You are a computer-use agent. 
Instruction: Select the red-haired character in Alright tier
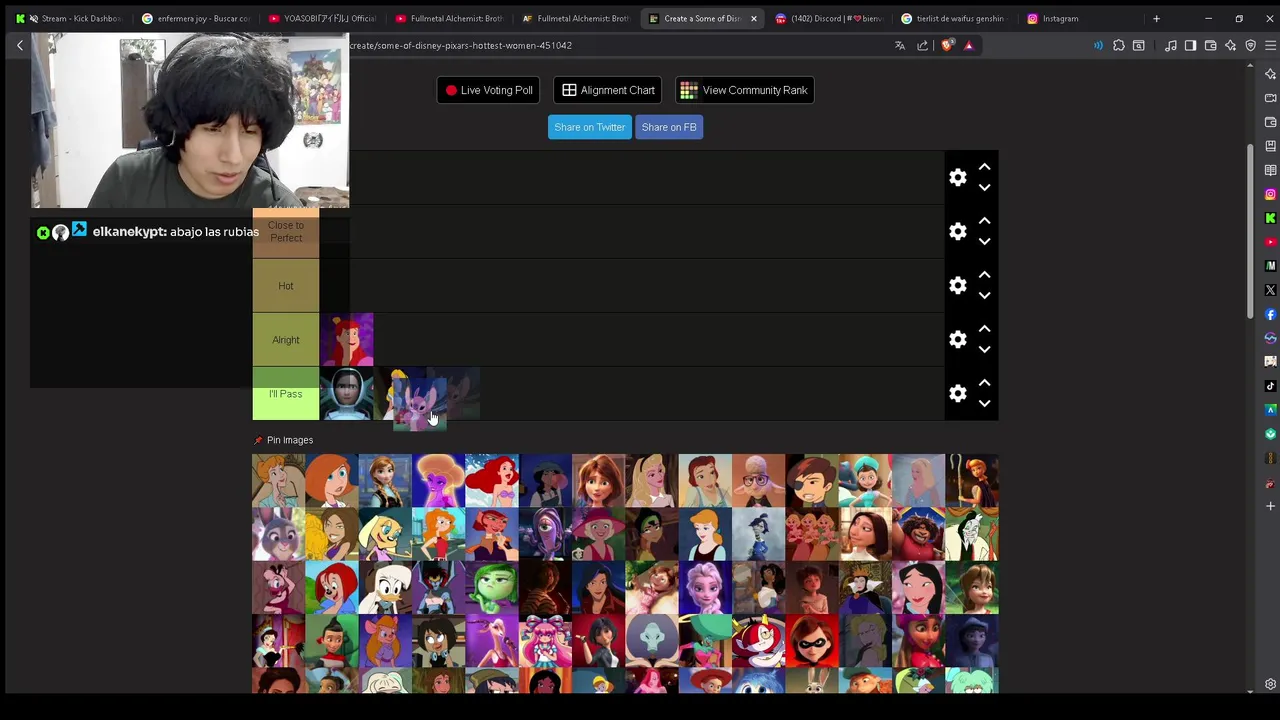click(x=347, y=340)
